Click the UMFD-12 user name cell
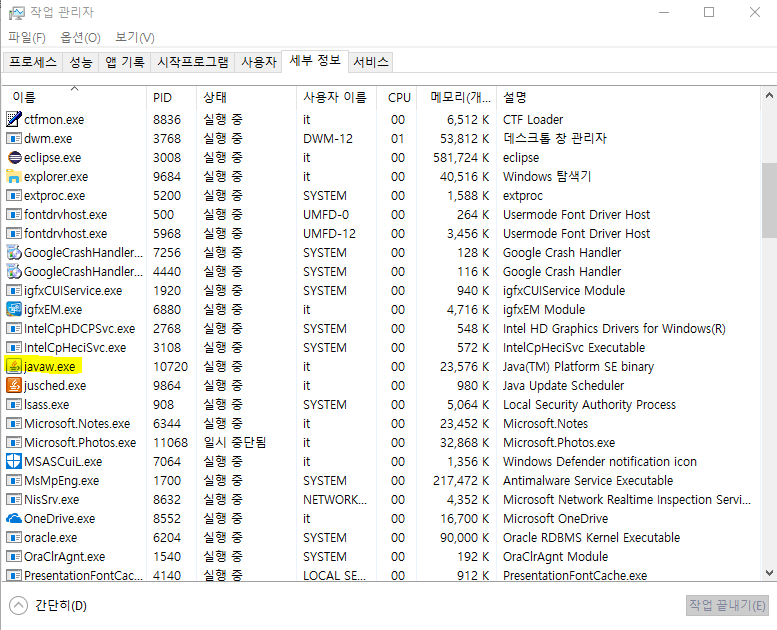 coord(330,233)
